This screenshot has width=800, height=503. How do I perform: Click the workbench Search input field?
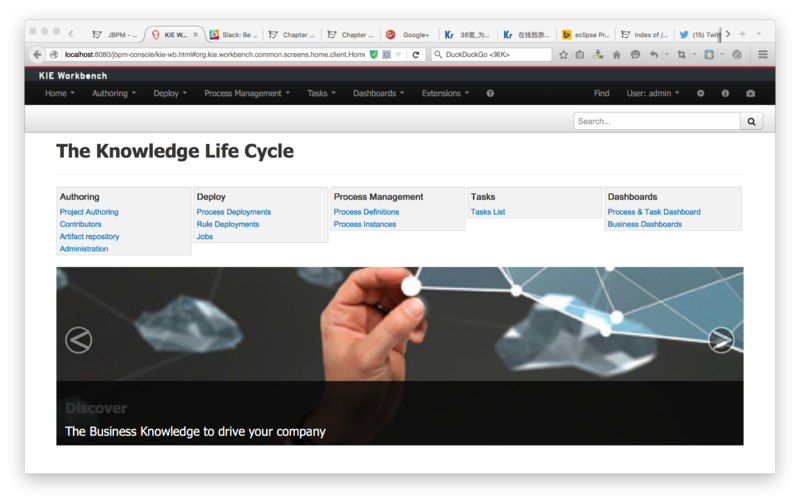click(656, 121)
